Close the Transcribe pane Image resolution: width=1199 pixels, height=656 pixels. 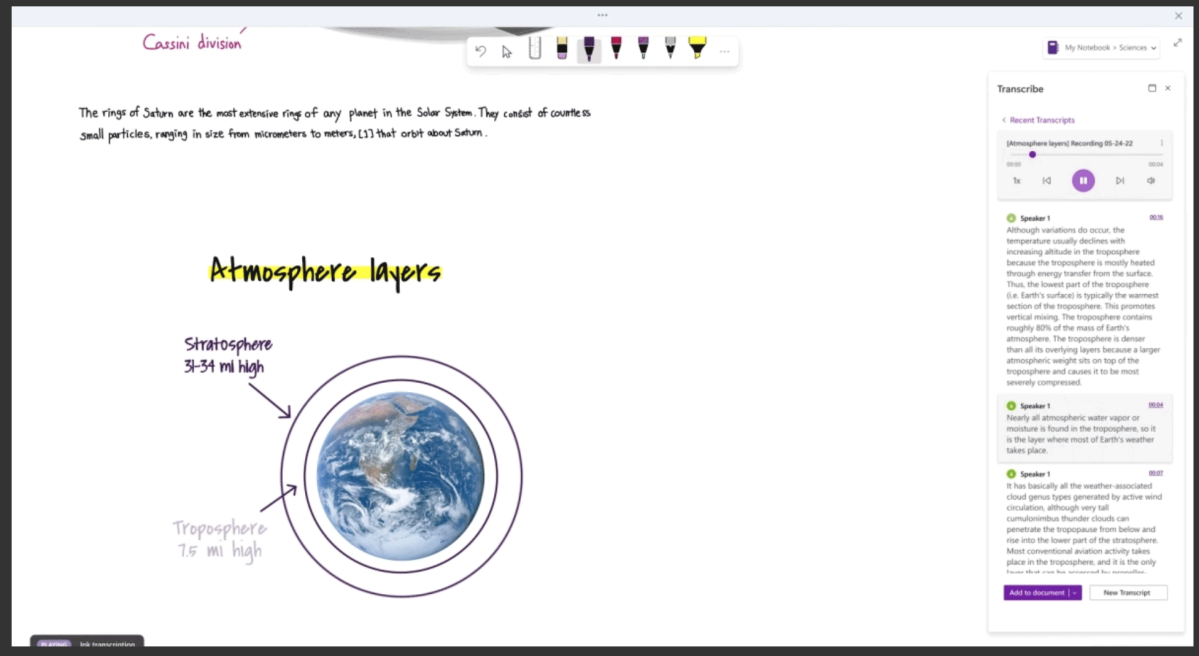coord(1168,88)
